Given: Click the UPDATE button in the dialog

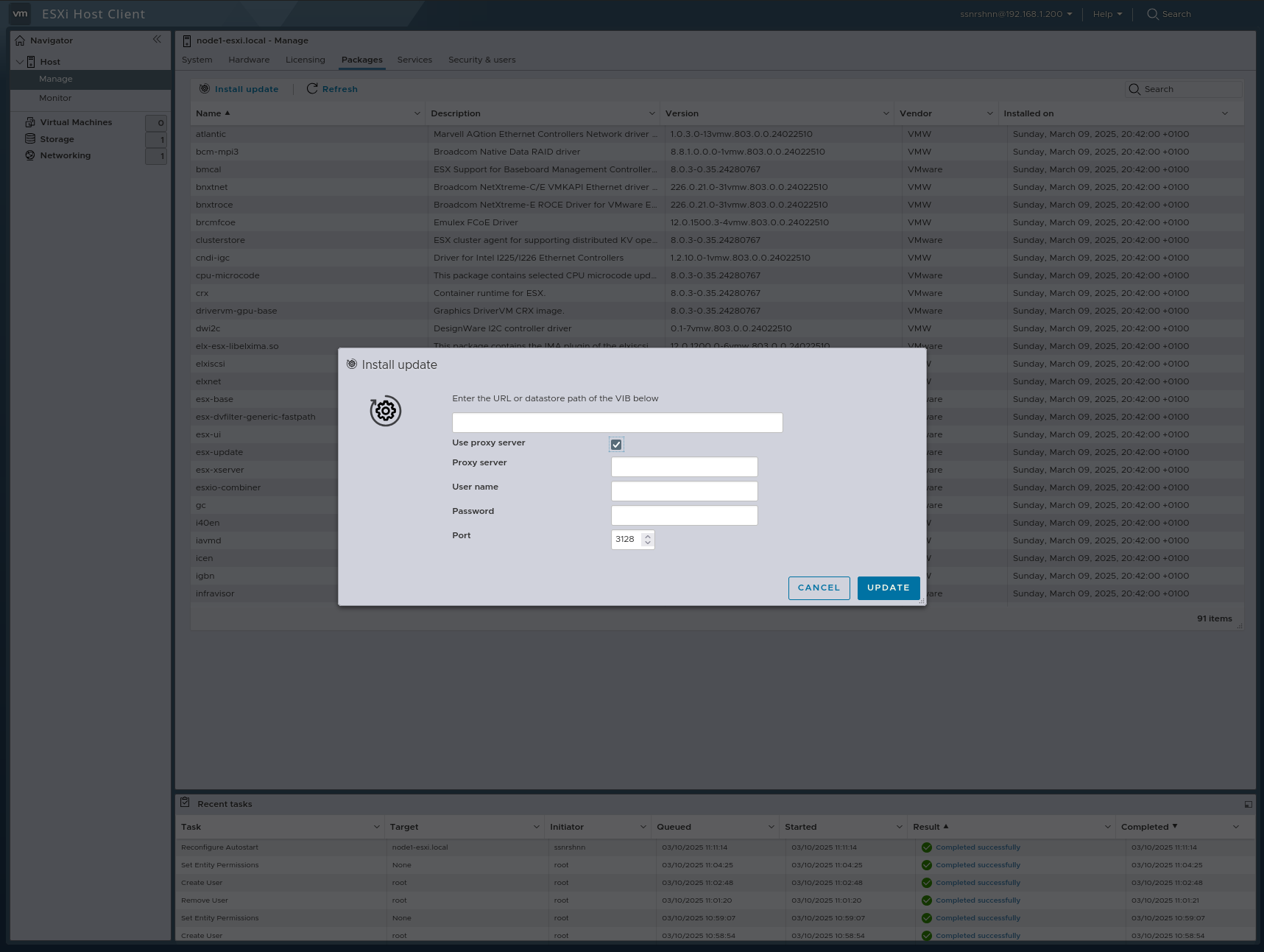Looking at the screenshot, I should 888,588.
